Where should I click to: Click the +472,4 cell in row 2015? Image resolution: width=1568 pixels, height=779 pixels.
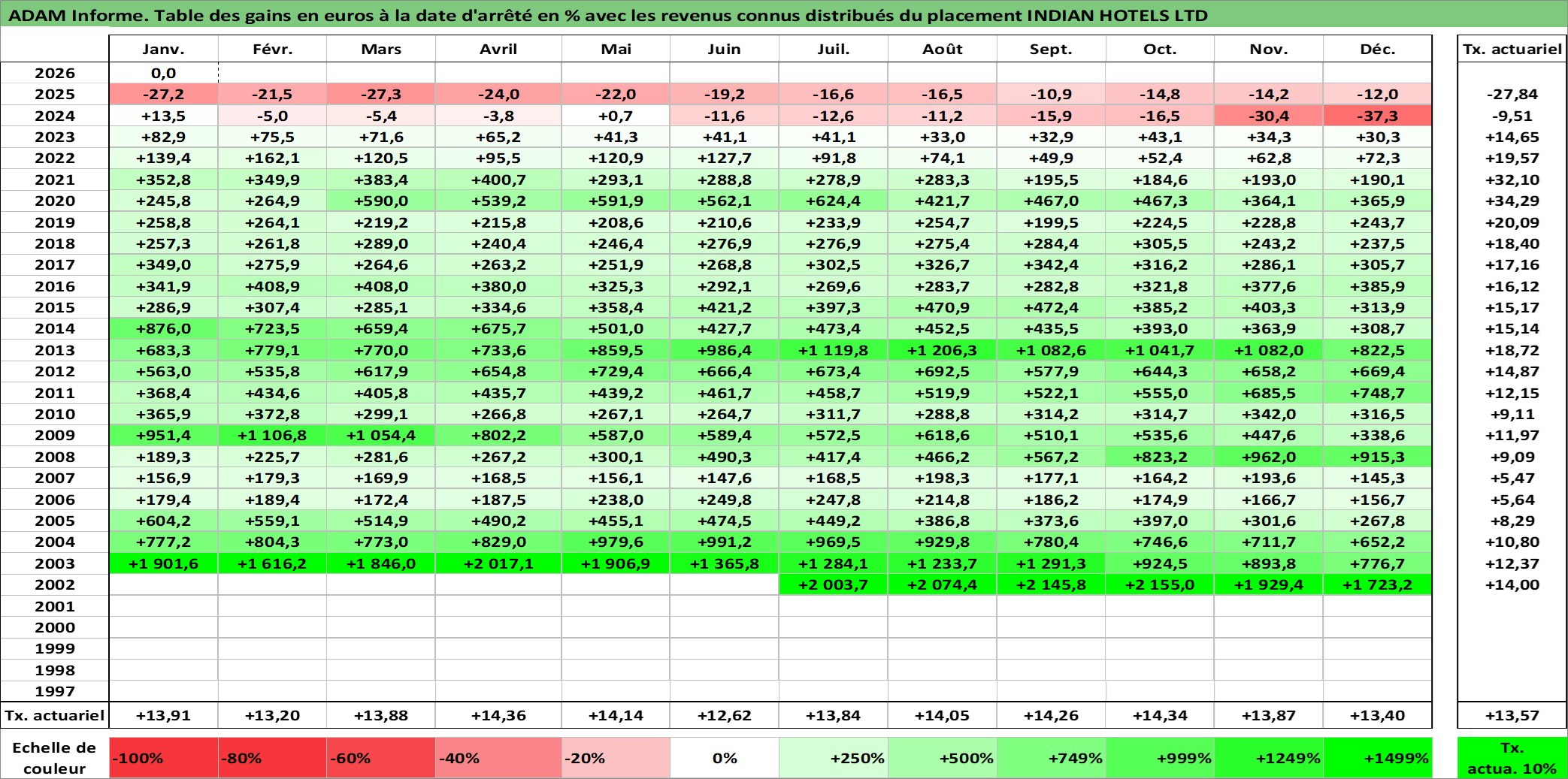pyautogui.click(x=1051, y=307)
